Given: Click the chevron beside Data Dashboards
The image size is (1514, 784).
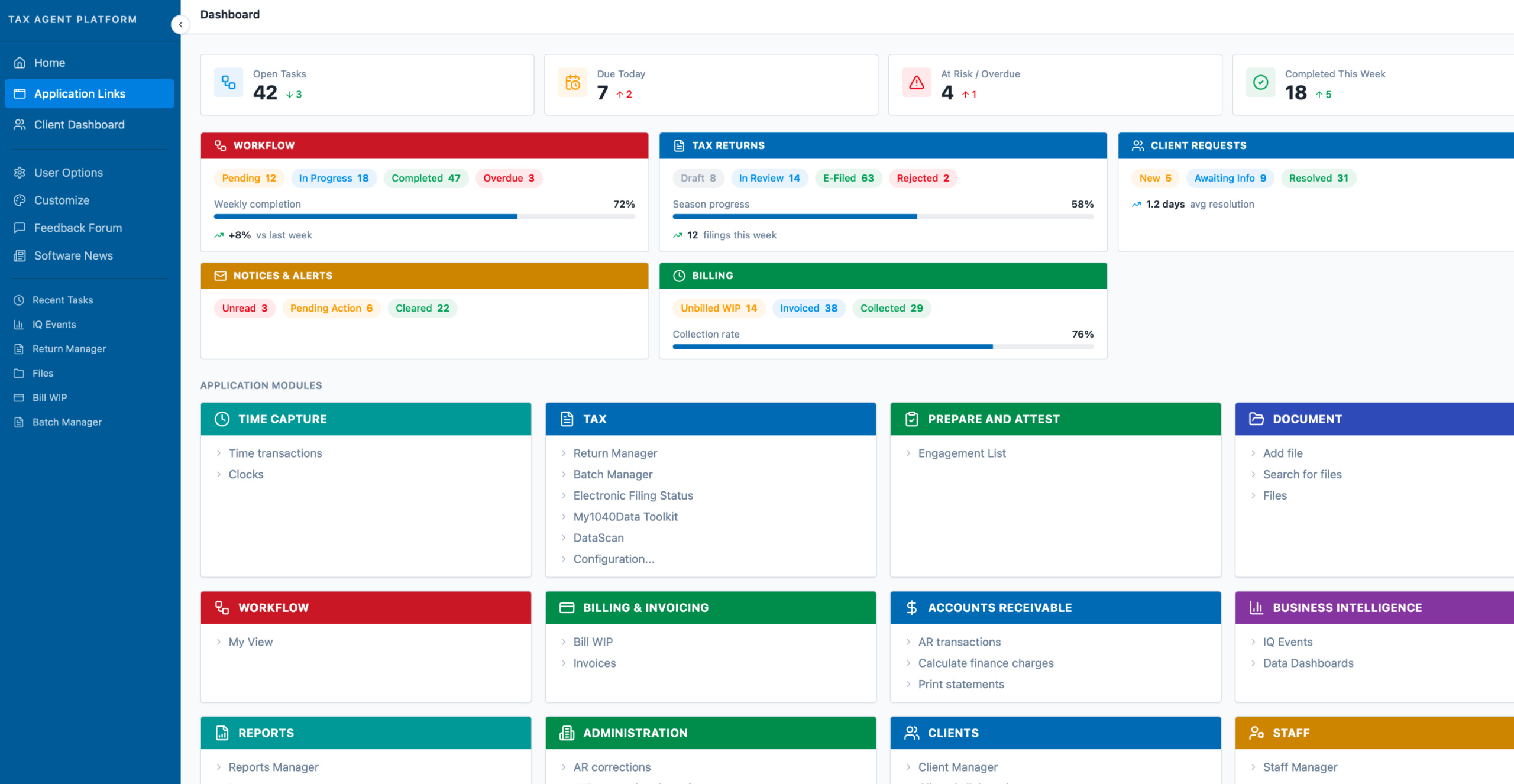Looking at the screenshot, I should 1253,663.
